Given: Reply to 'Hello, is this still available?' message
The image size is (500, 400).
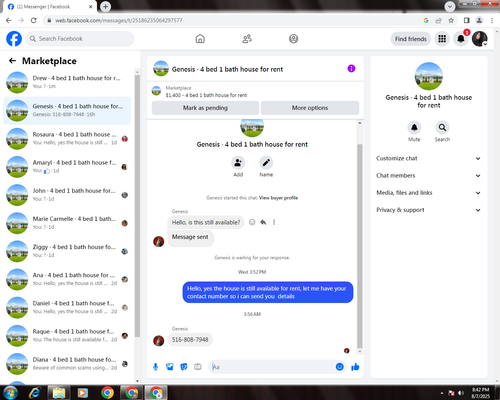Looking at the screenshot, I should pos(263,222).
